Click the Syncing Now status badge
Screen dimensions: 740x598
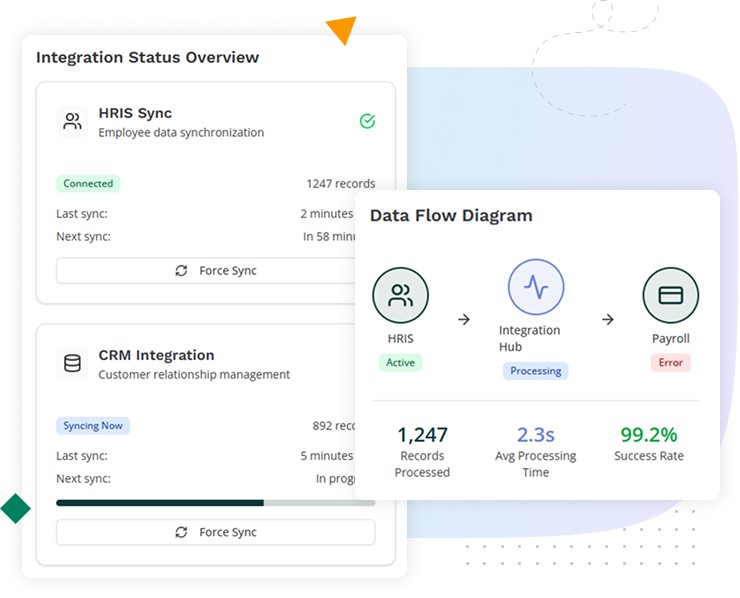pyautogui.click(x=93, y=426)
